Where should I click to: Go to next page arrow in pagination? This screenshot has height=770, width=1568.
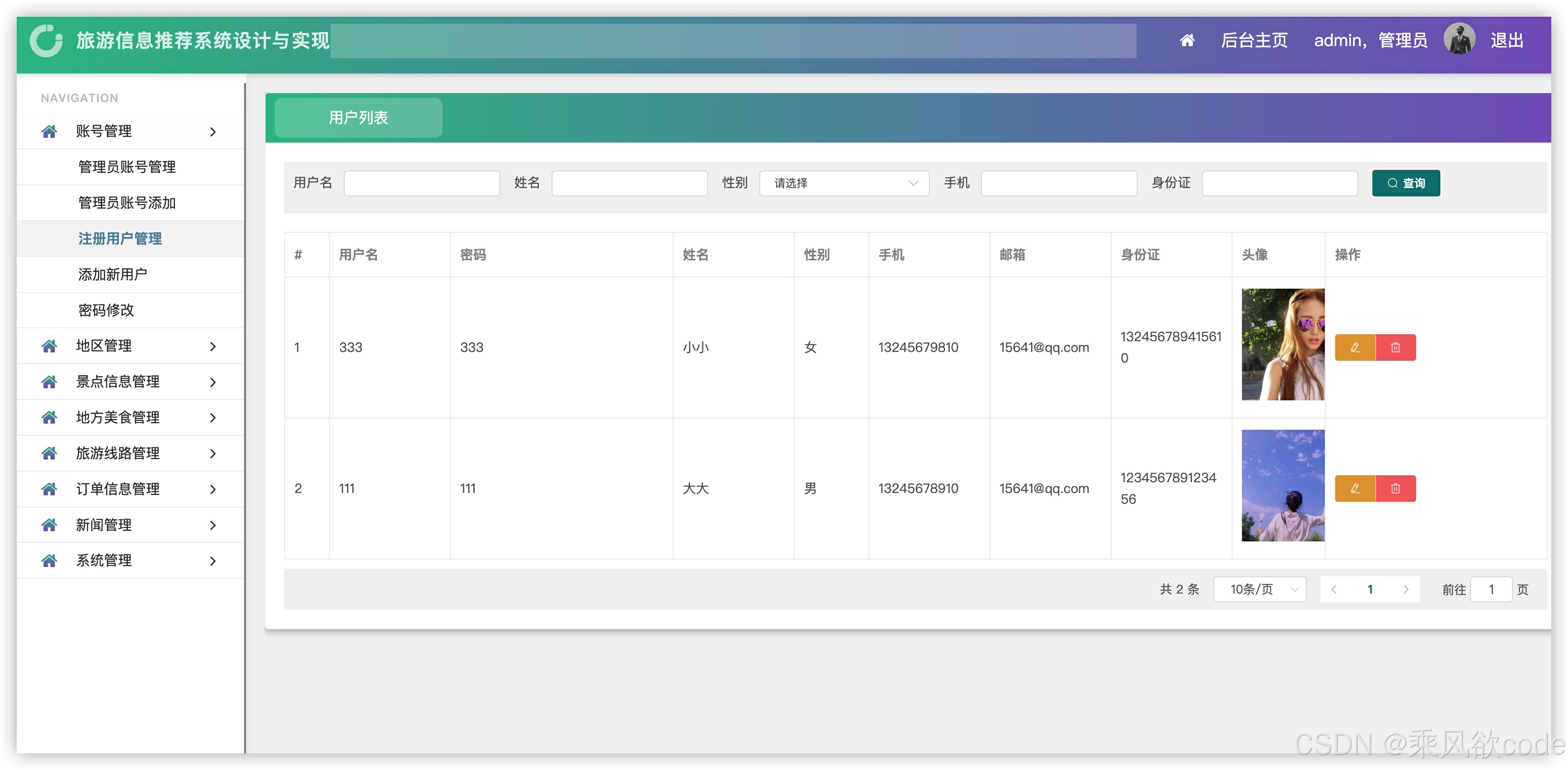tap(1405, 589)
